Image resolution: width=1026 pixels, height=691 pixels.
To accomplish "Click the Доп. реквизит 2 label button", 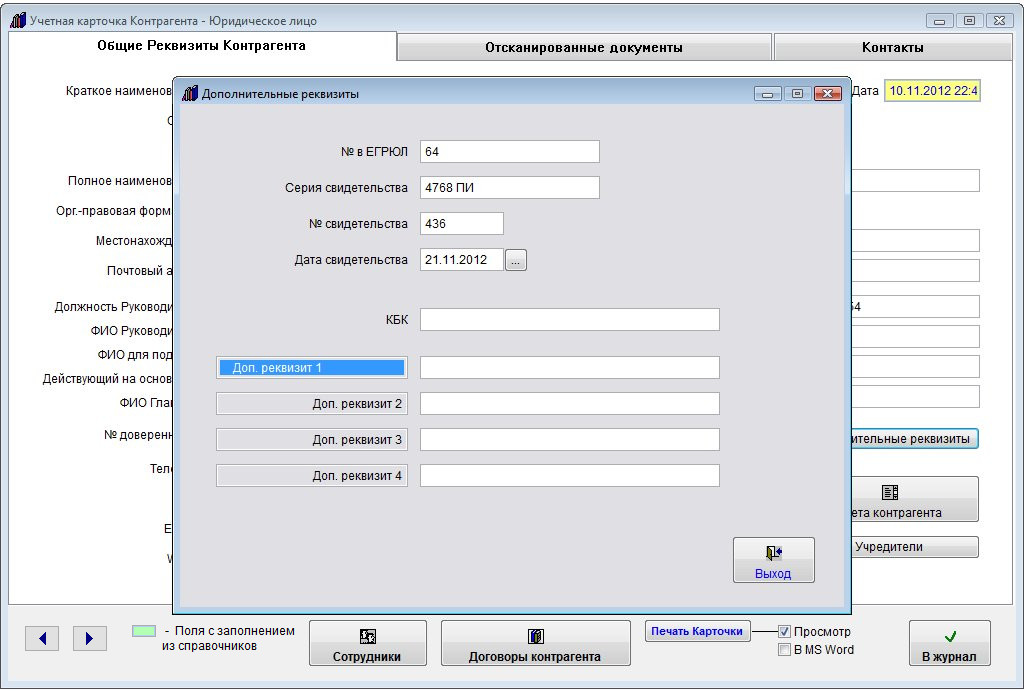I will [312, 404].
